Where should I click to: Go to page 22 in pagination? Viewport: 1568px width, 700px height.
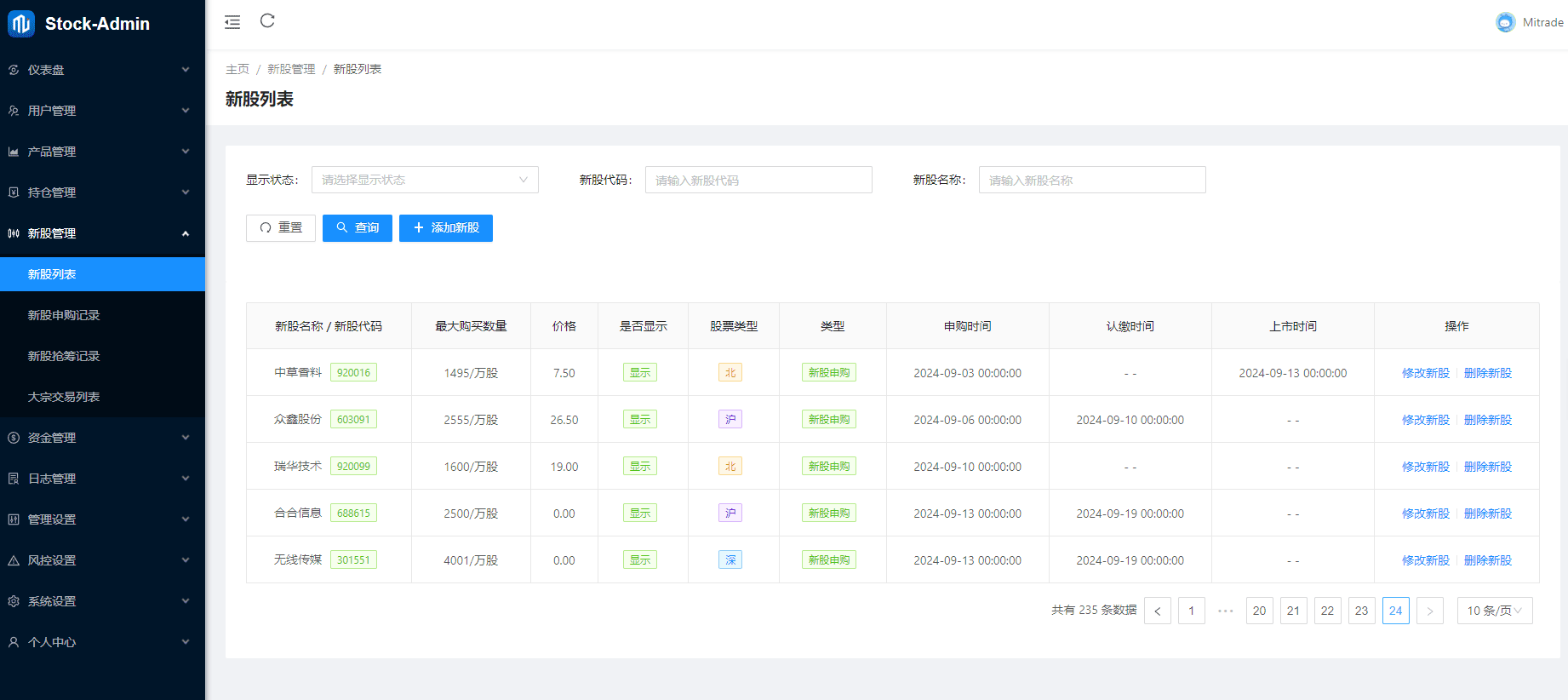coord(1328,611)
